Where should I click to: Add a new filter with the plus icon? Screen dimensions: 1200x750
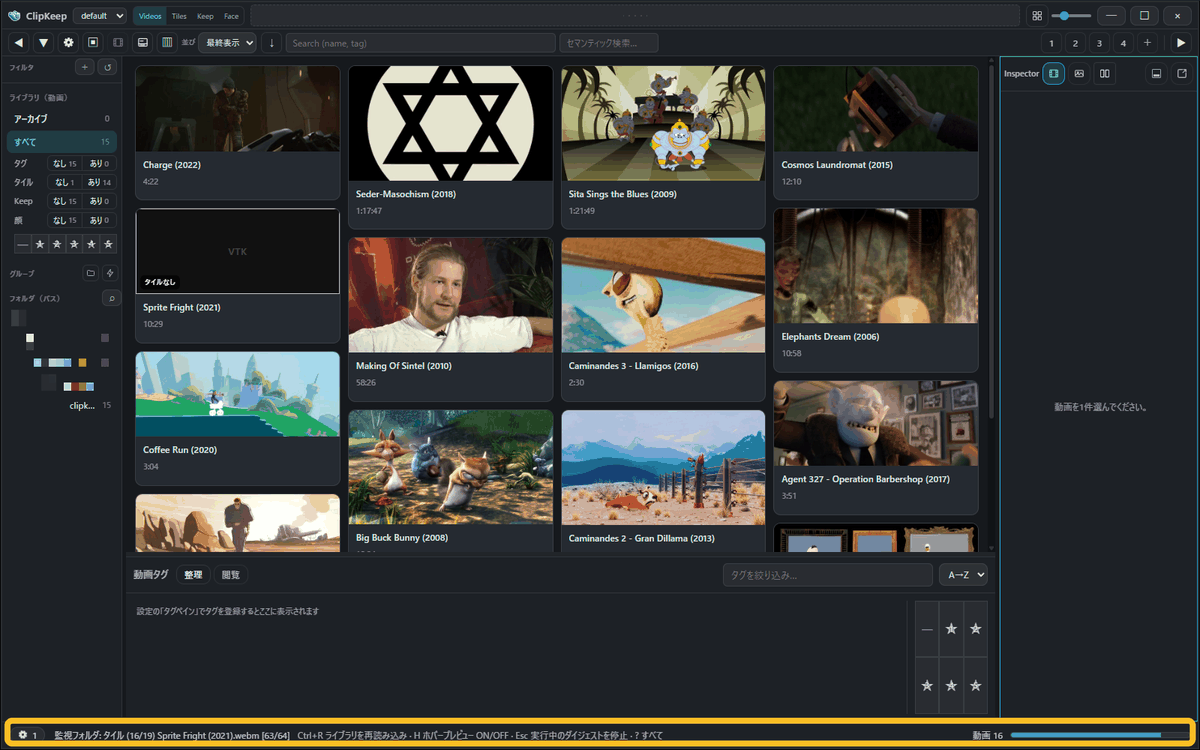tap(84, 67)
